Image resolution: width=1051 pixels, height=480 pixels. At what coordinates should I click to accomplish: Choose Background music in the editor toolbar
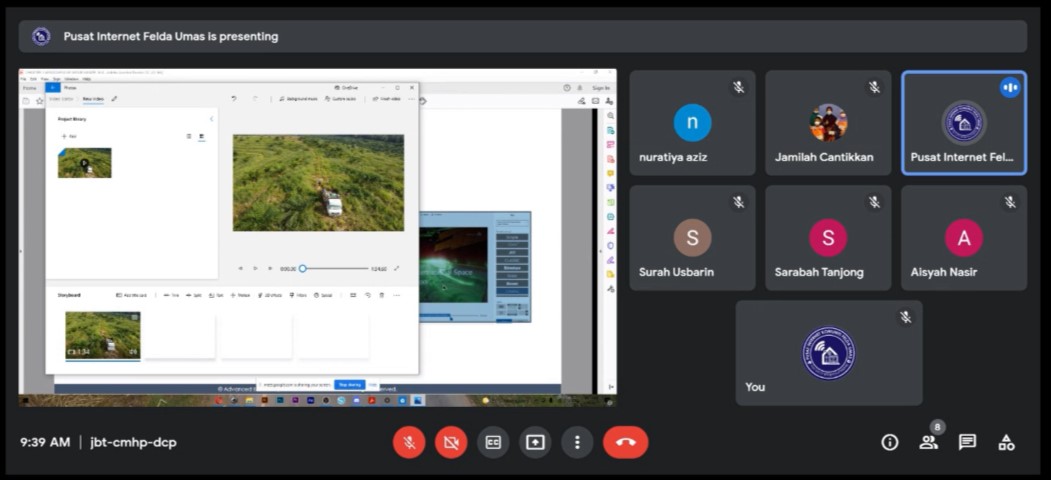pos(299,99)
